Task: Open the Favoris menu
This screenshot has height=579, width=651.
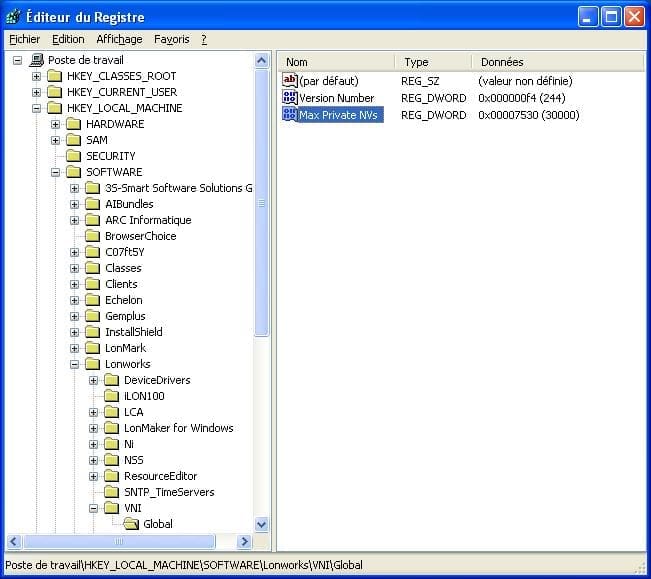Action: [x=171, y=39]
